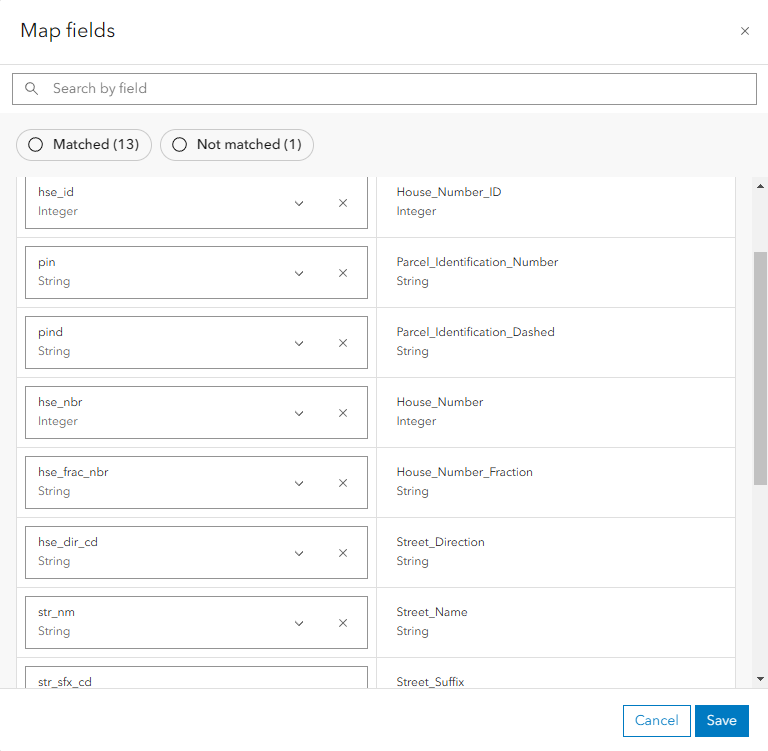
Task: Expand the hse_id field dropdown
Action: coord(299,203)
